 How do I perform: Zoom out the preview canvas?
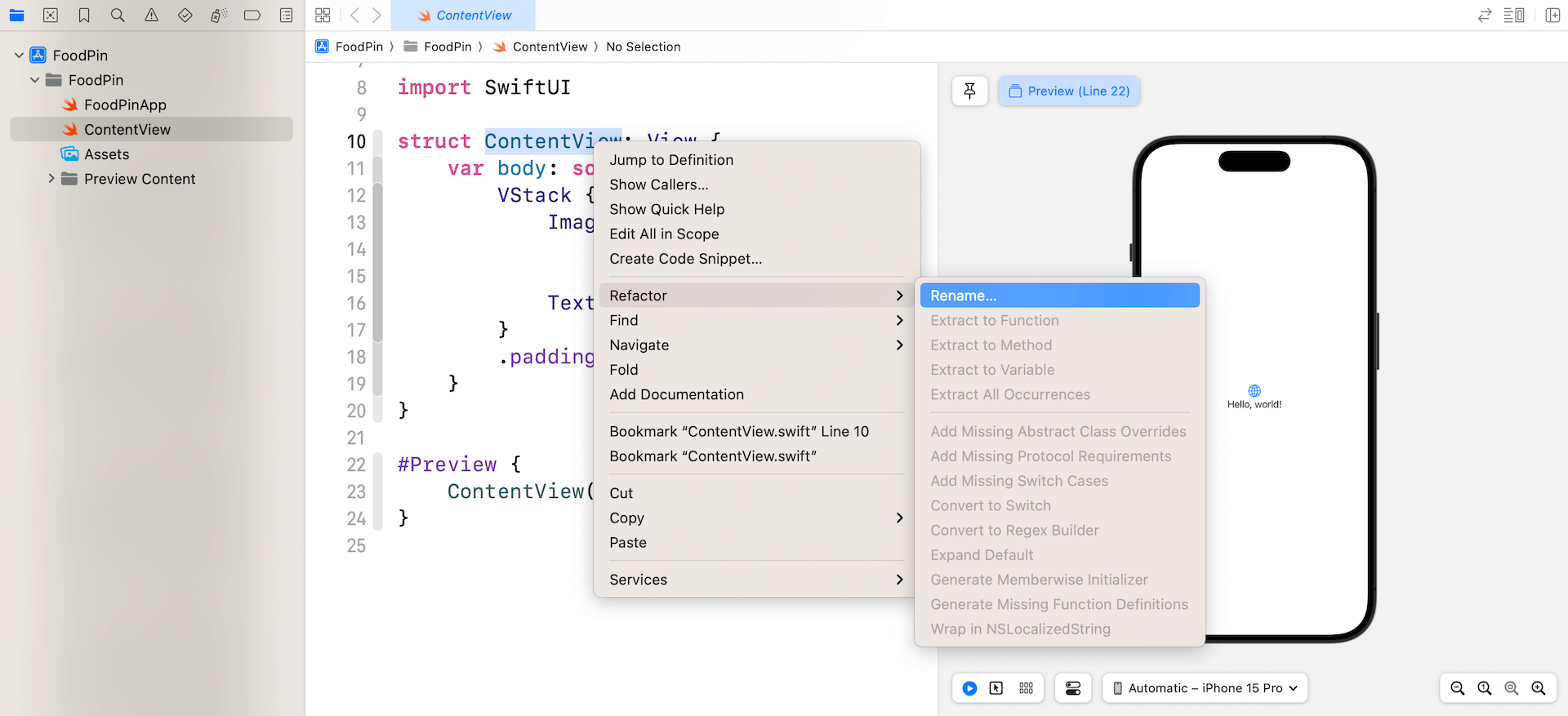pyautogui.click(x=1458, y=688)
